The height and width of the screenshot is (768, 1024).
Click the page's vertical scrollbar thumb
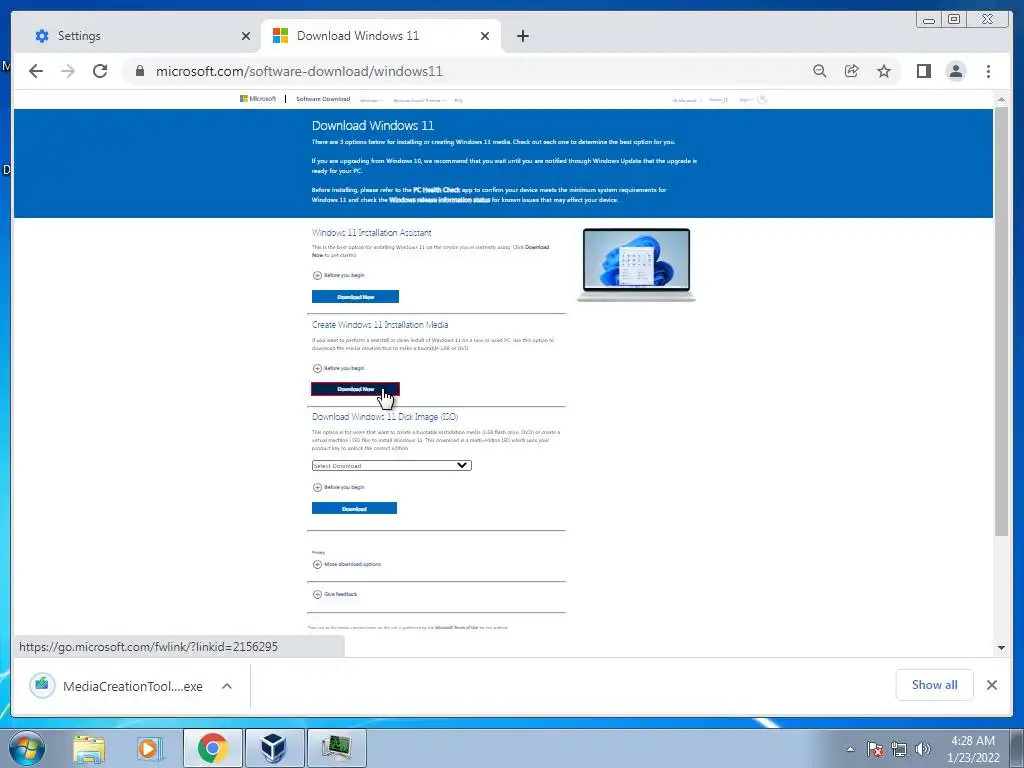pyautogui.click(x=1001, y=321)
